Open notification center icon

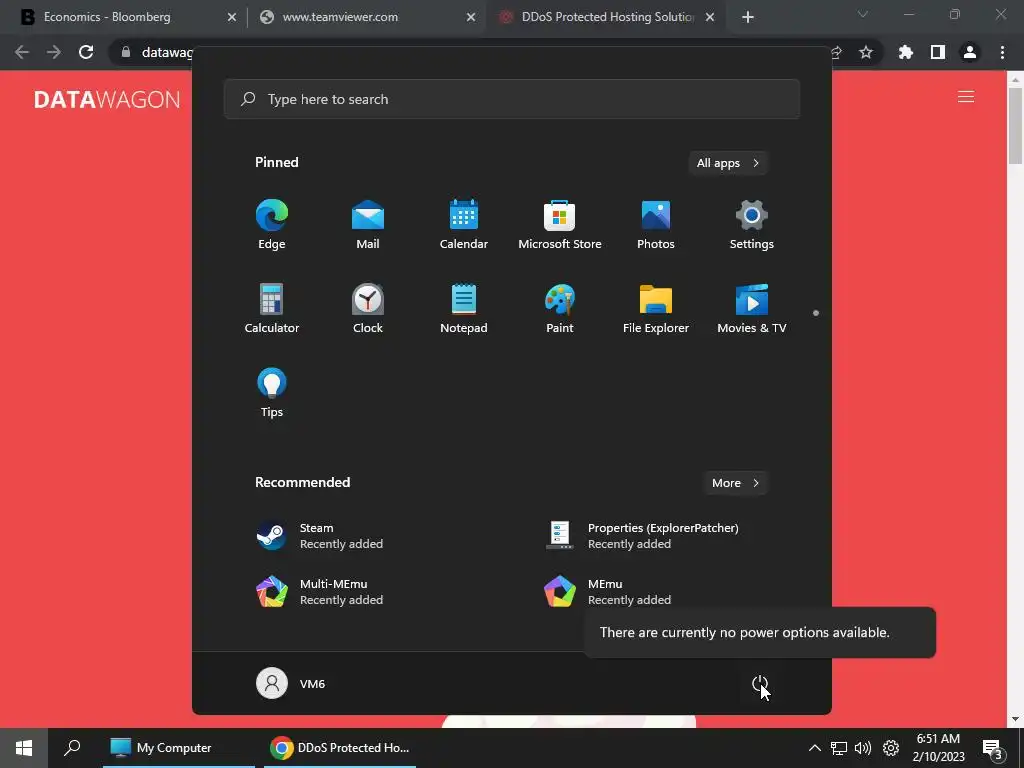pyautogui.click(x=992, y=748)
